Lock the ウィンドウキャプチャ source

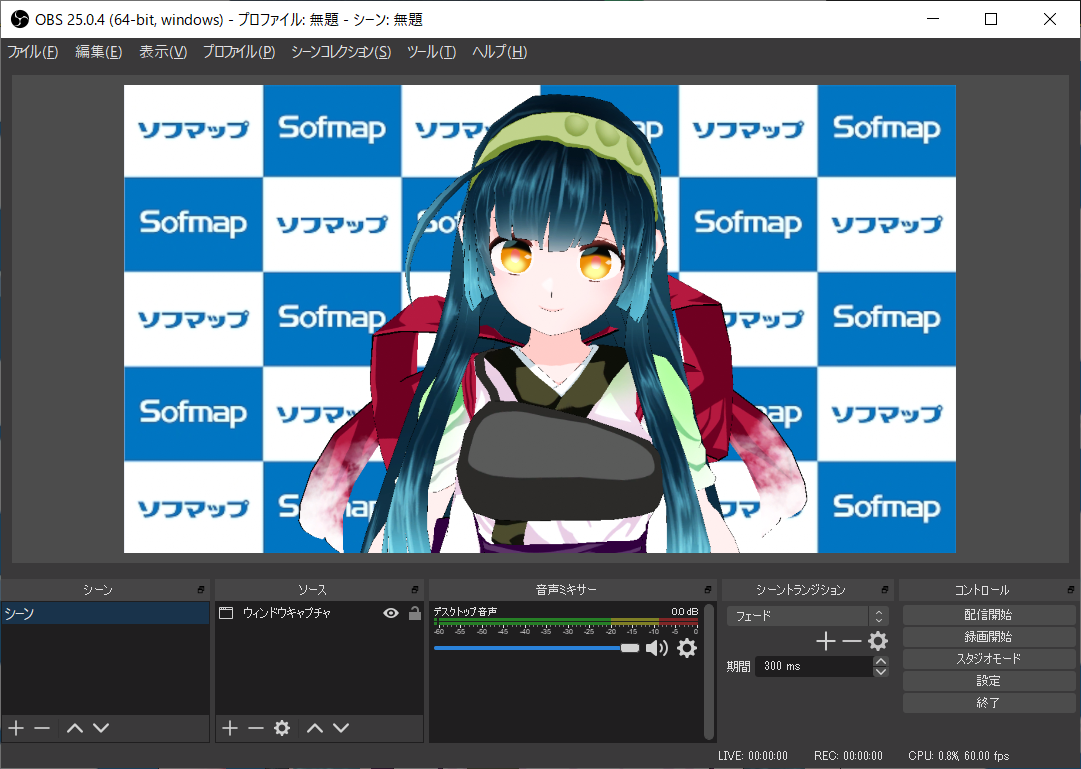(414, 613)
